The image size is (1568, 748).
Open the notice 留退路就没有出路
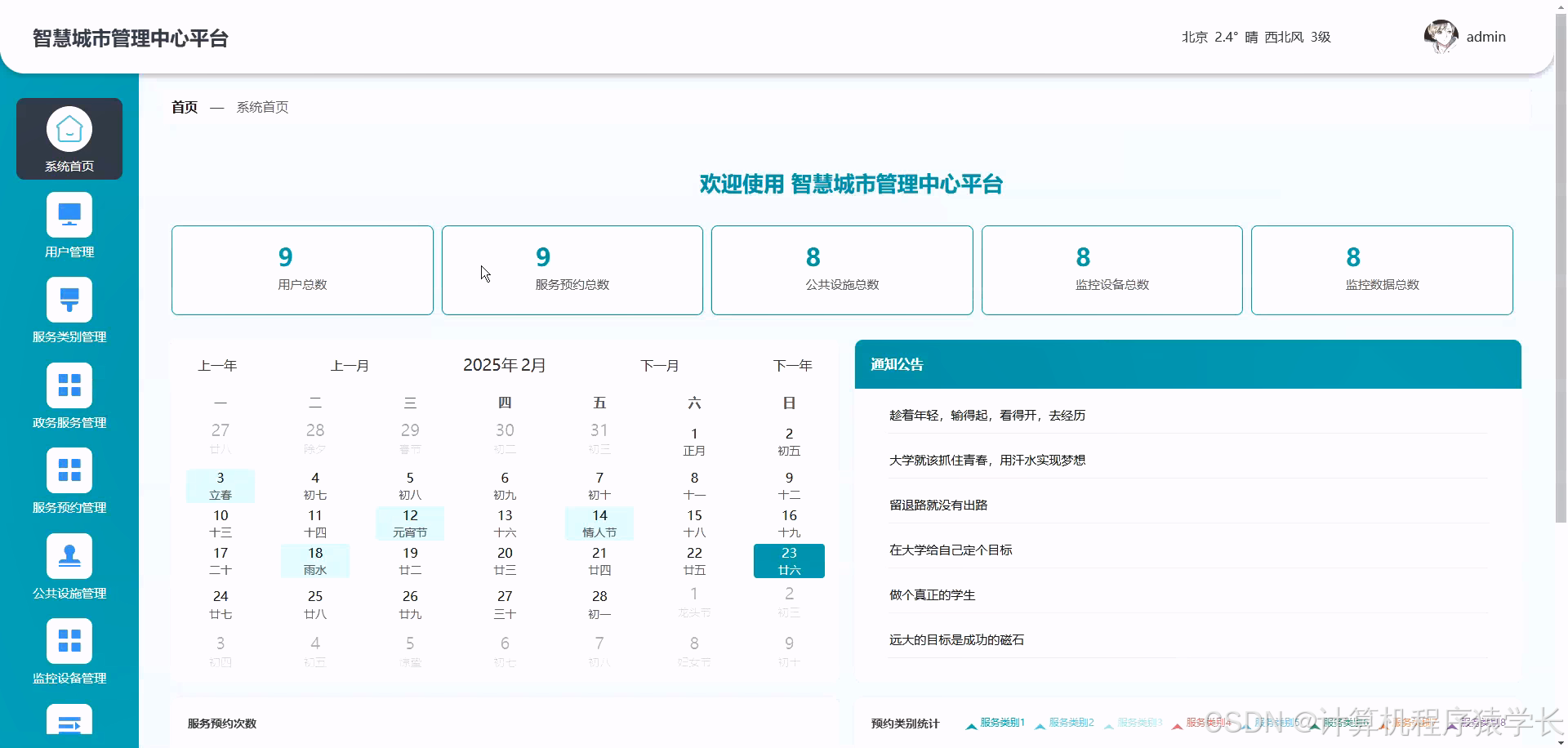pos(938,505)
